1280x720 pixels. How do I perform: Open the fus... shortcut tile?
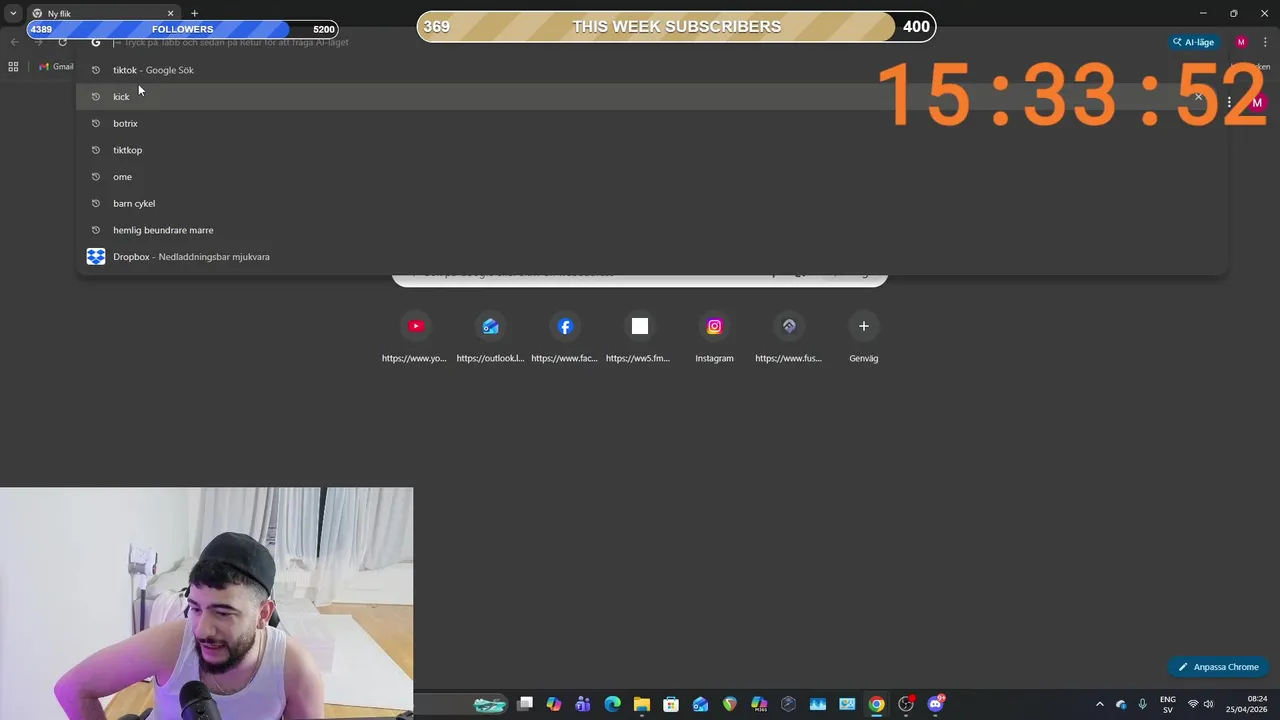789,336
